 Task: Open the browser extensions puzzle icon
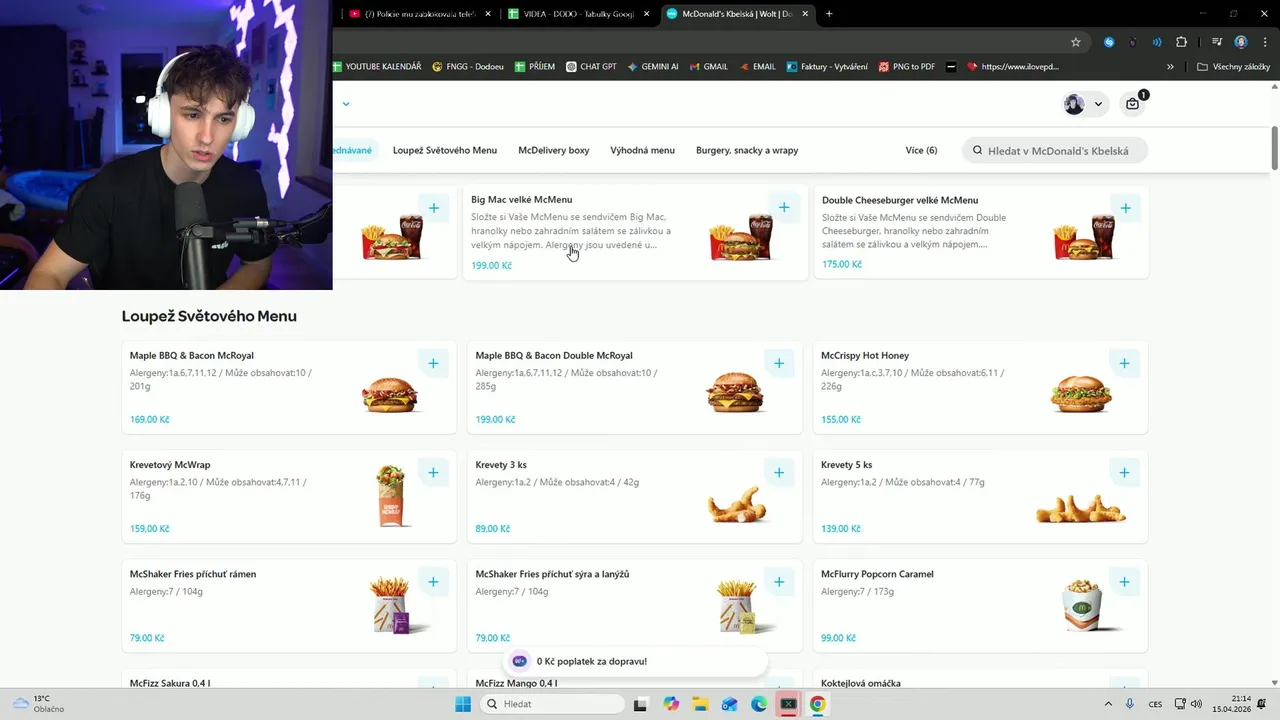click(x=1181, y=42)
